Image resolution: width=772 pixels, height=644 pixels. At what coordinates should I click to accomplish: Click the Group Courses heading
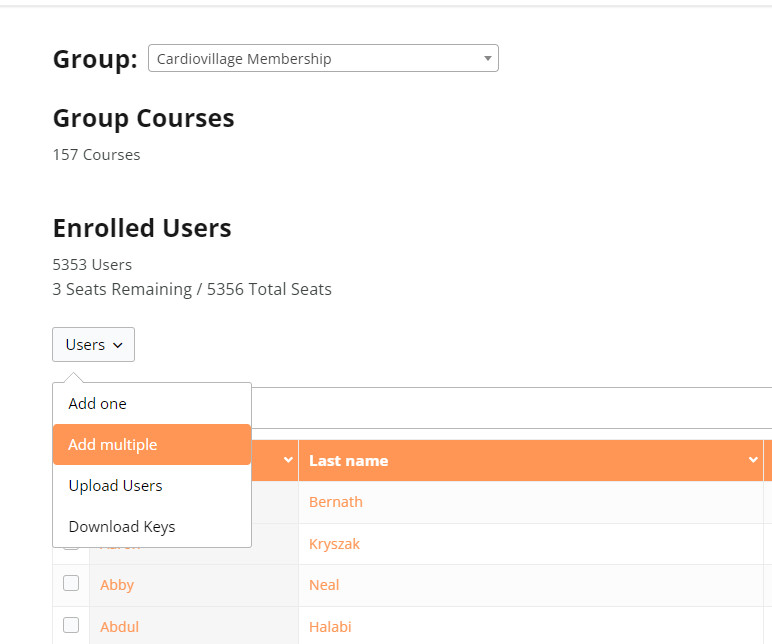[x=143, y=119]
